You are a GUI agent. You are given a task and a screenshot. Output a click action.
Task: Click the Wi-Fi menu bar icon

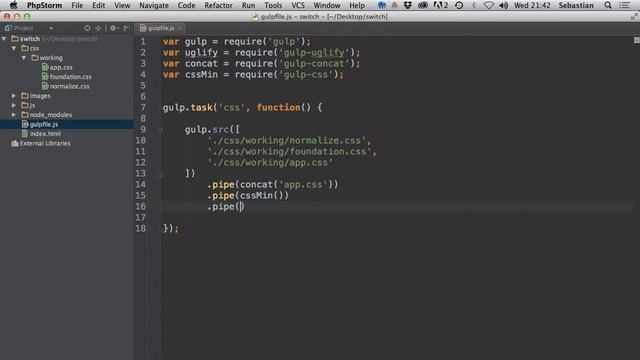pyautogui.click(x=489, y=5)
